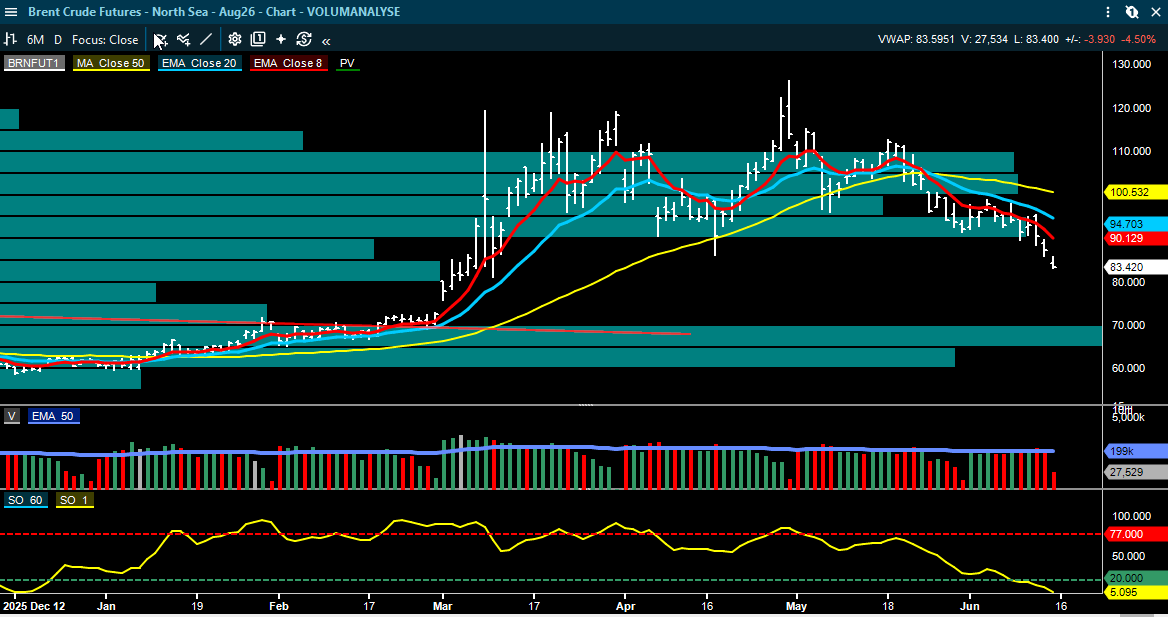Viewport: 1168px width, 617px height.
Task: Select the EMA 50 volume label
Action: 53,417
